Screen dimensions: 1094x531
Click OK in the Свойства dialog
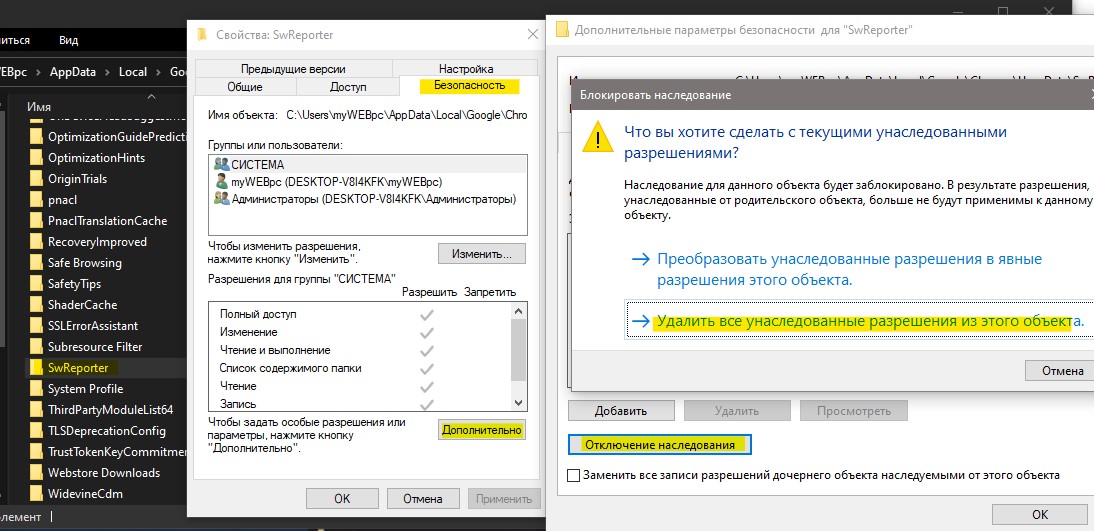[342, 498]
